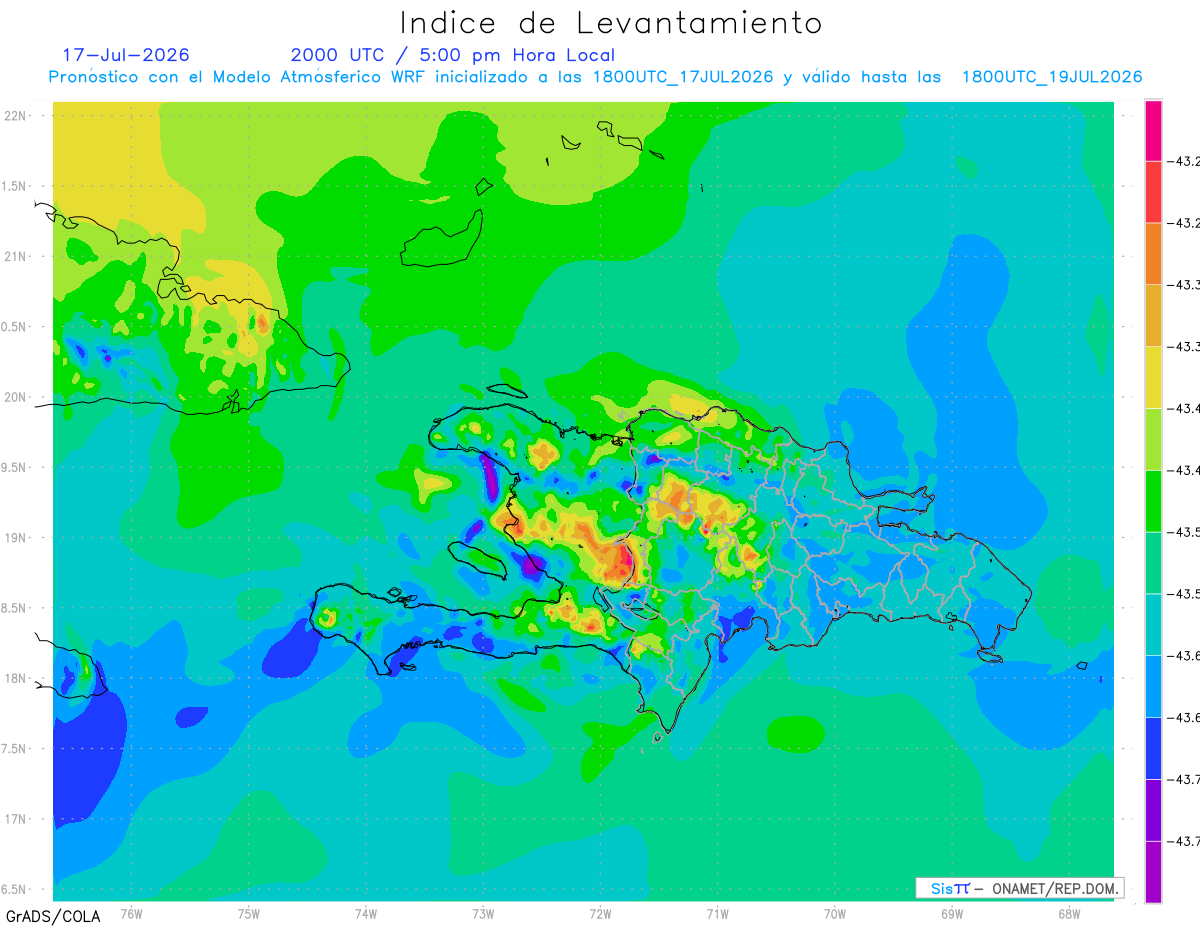Screen dimensions: 1200x927
Task: Select the date text "17-Jul-2026"
Action: [126, 55]
